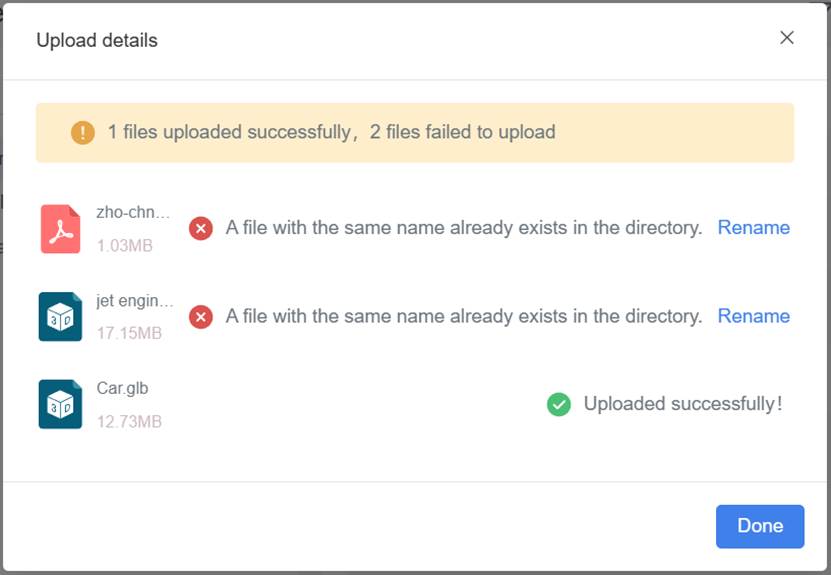The height and width of the screenshot is (575, 831).
Task: Rename the jet engine 3D file
Action: [753, 316]
